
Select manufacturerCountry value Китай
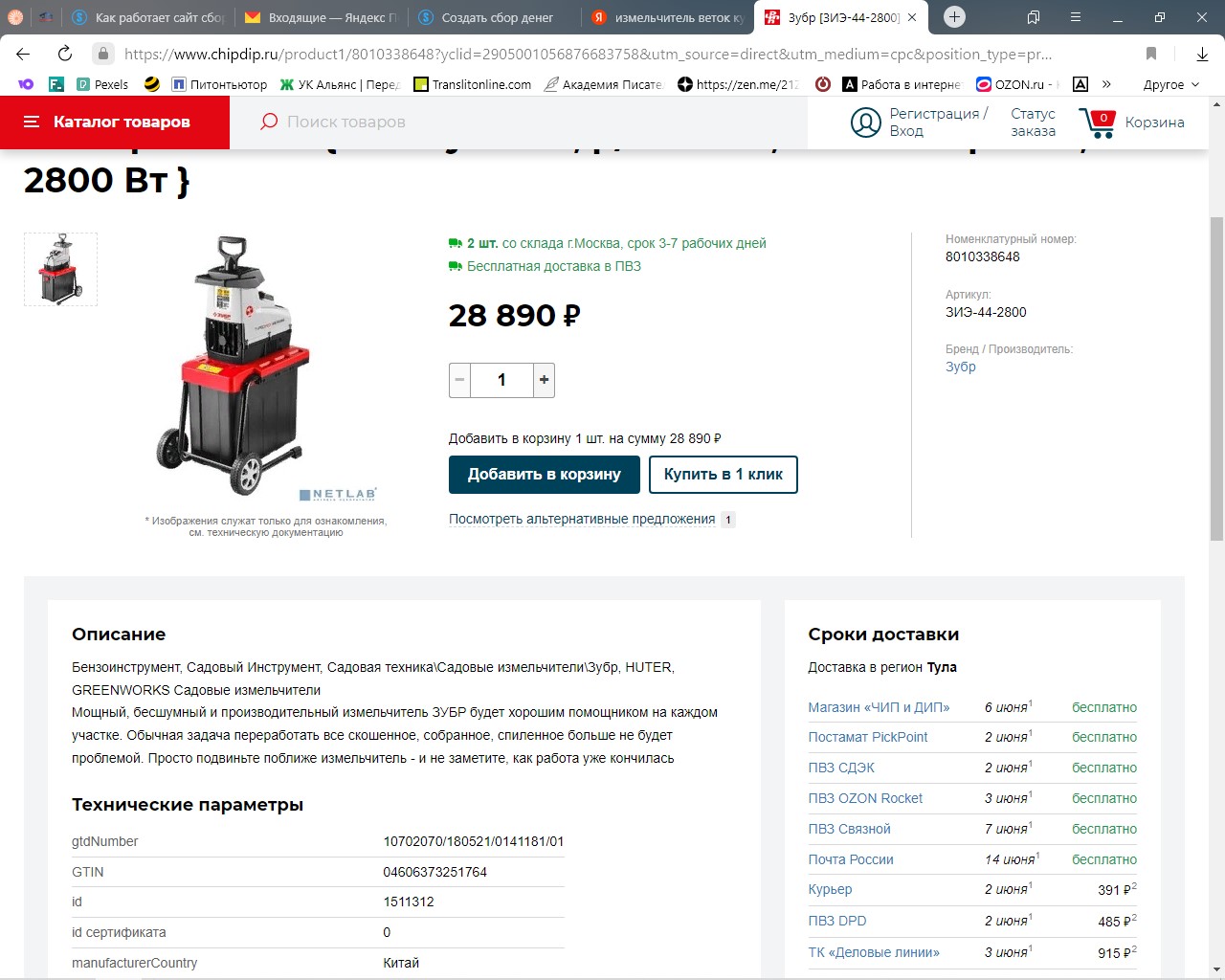coord(401,963)
